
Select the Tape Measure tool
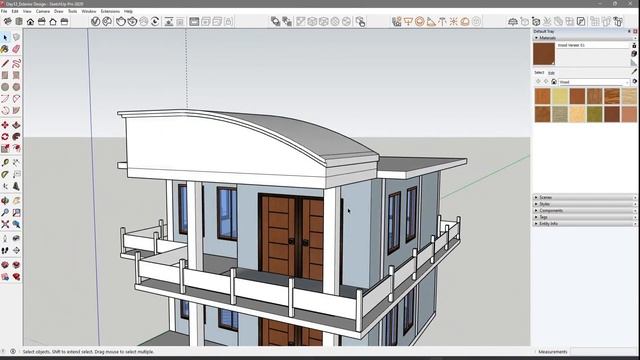click(x=5, y=163)
